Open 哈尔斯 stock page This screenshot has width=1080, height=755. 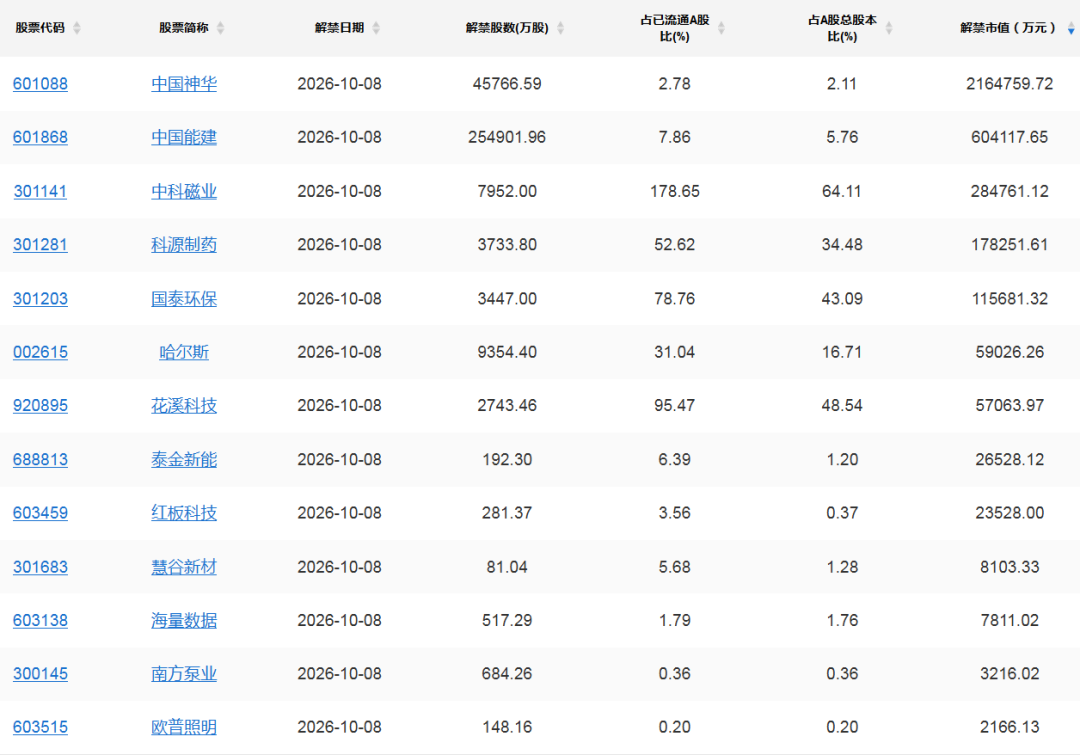click(184, 352)
